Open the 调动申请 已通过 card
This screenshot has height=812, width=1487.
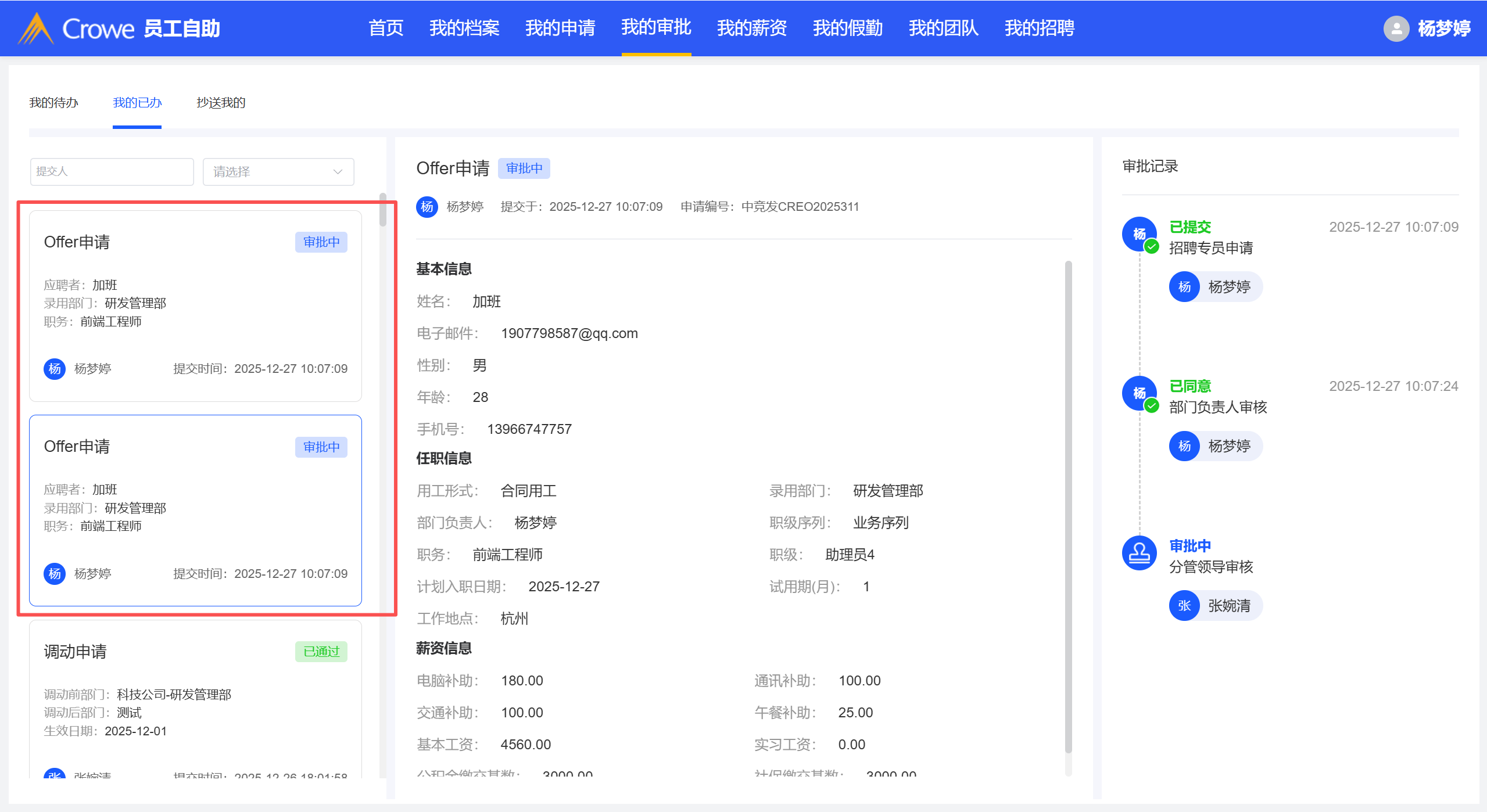pos(195,697)
